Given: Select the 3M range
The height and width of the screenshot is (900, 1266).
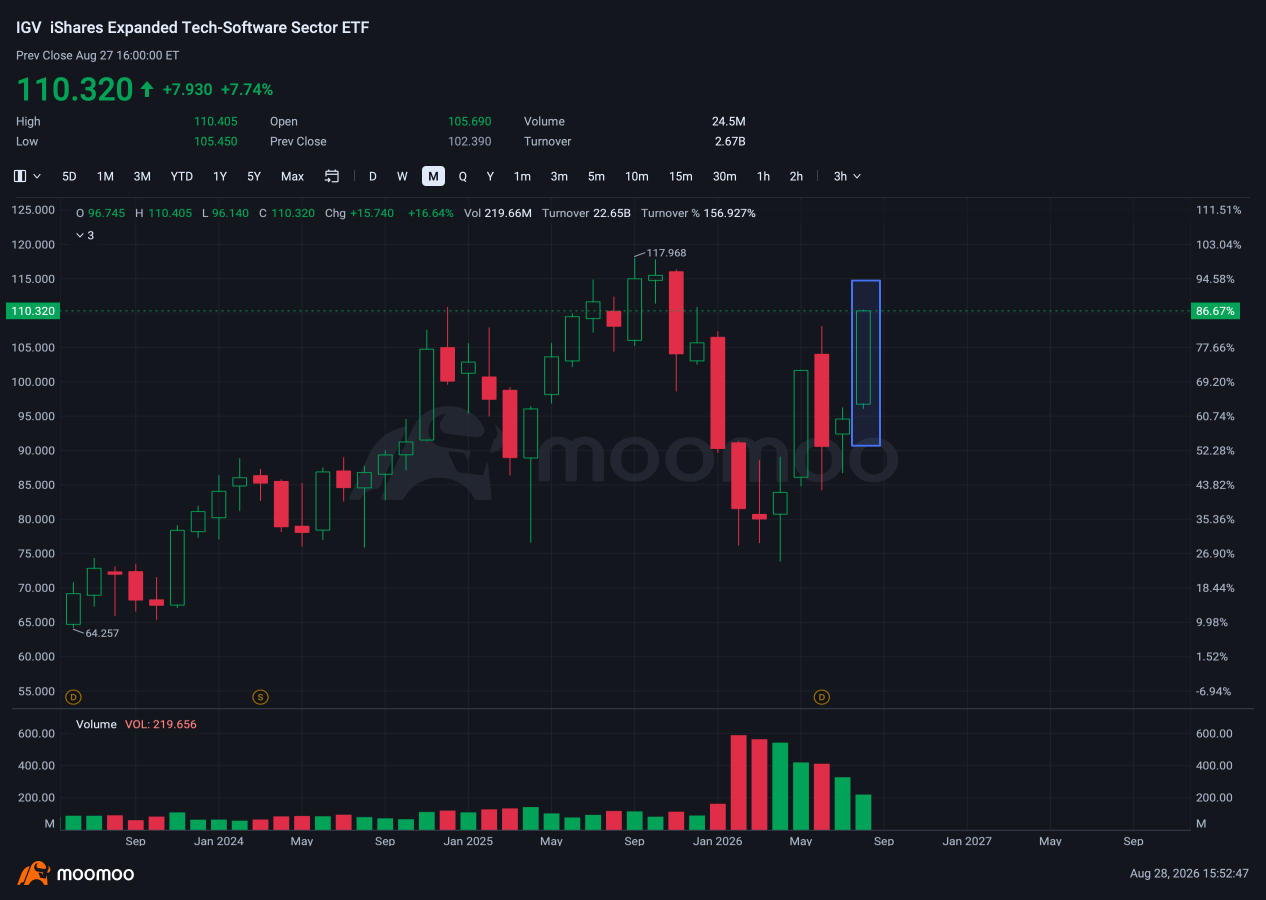Looking at the screenshot, I should [x=142, y=176].
